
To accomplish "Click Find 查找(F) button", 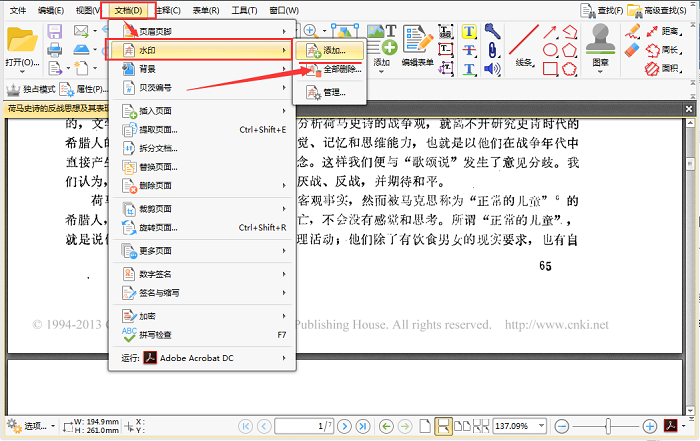I will tap(601, 10).
